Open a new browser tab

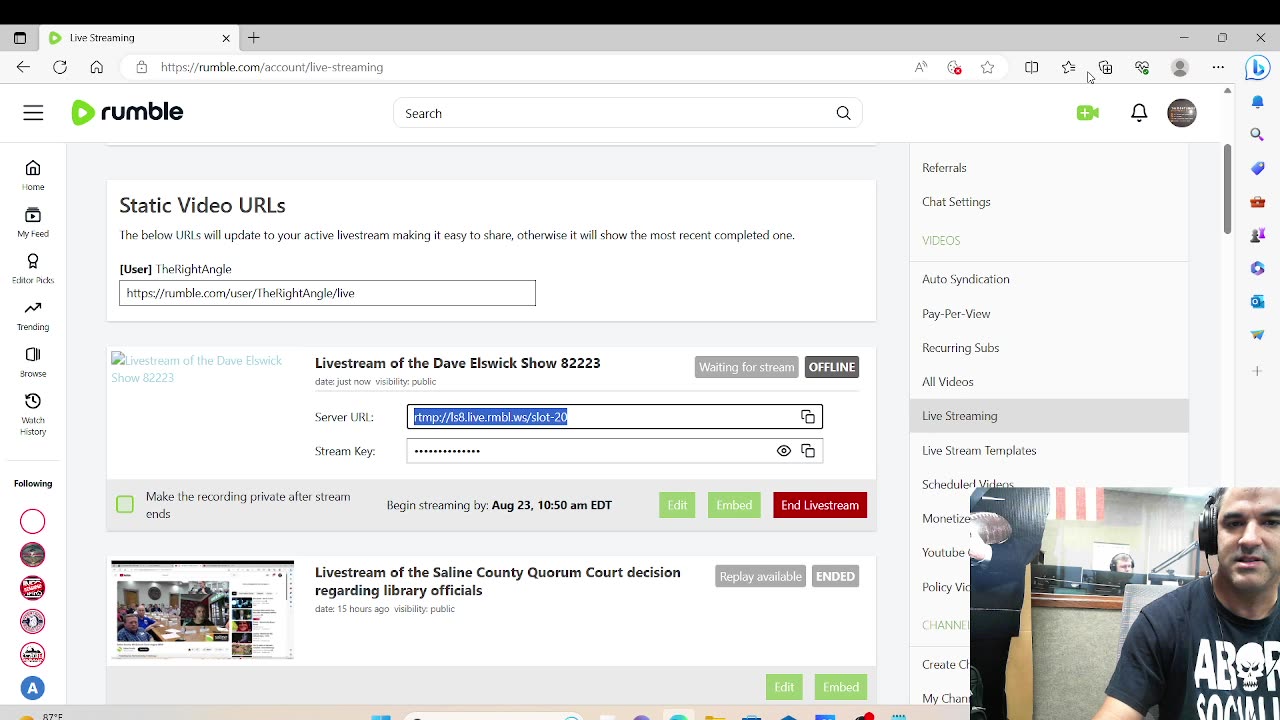click(x=254, y=38)
